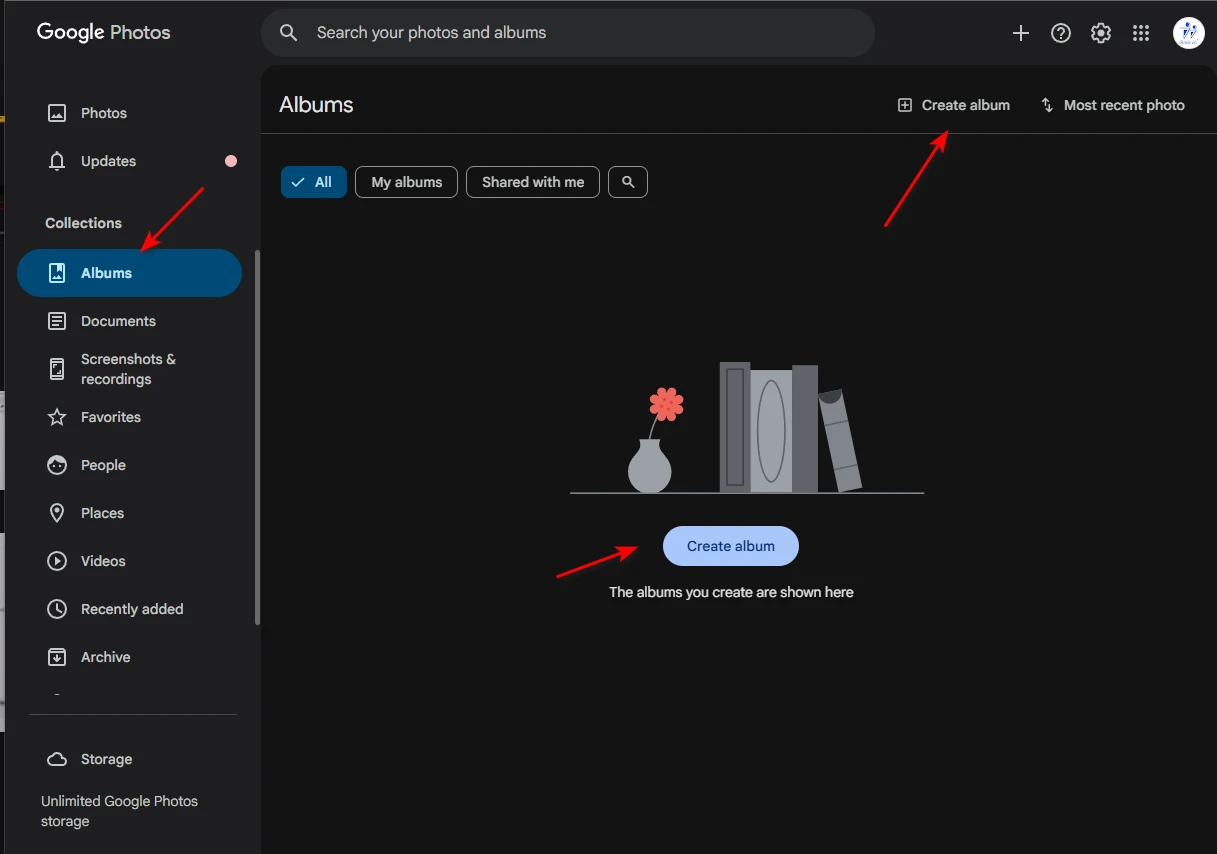
Task: Select the My albums filter chip
Action: tap(406, 182)
